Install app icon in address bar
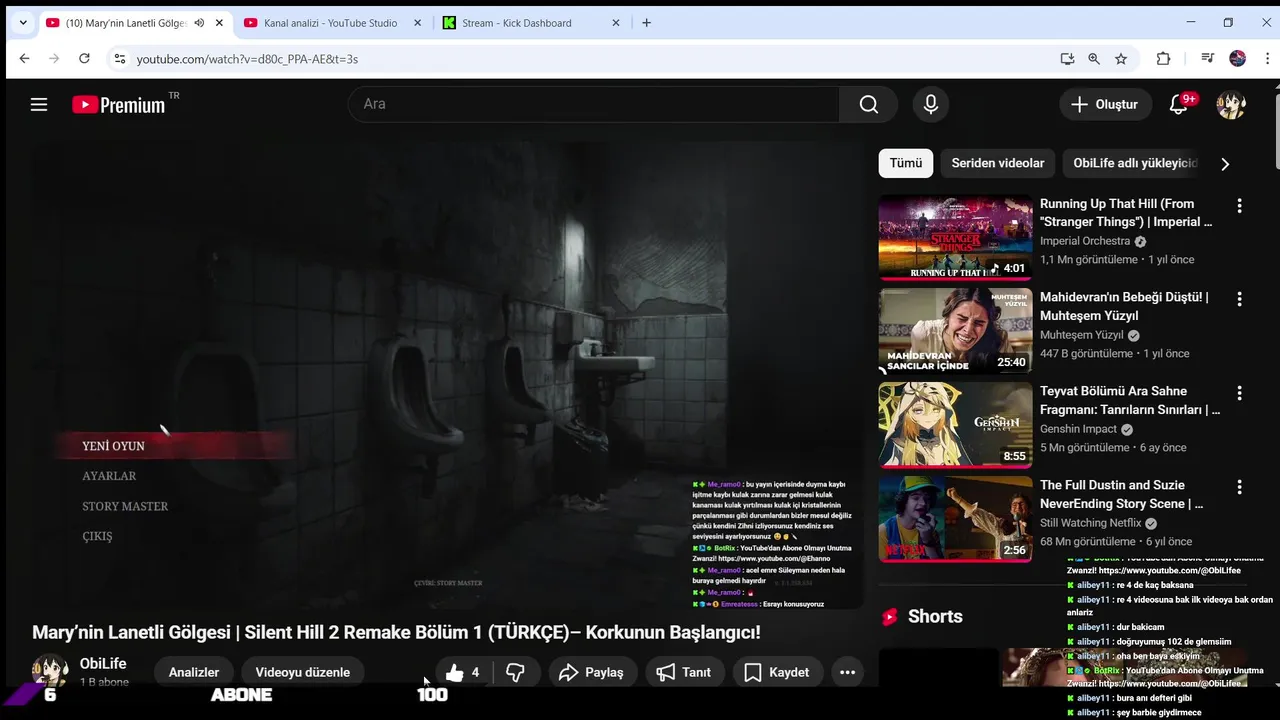Screen dimensions: 1280x720 [x=1067, y=59]
